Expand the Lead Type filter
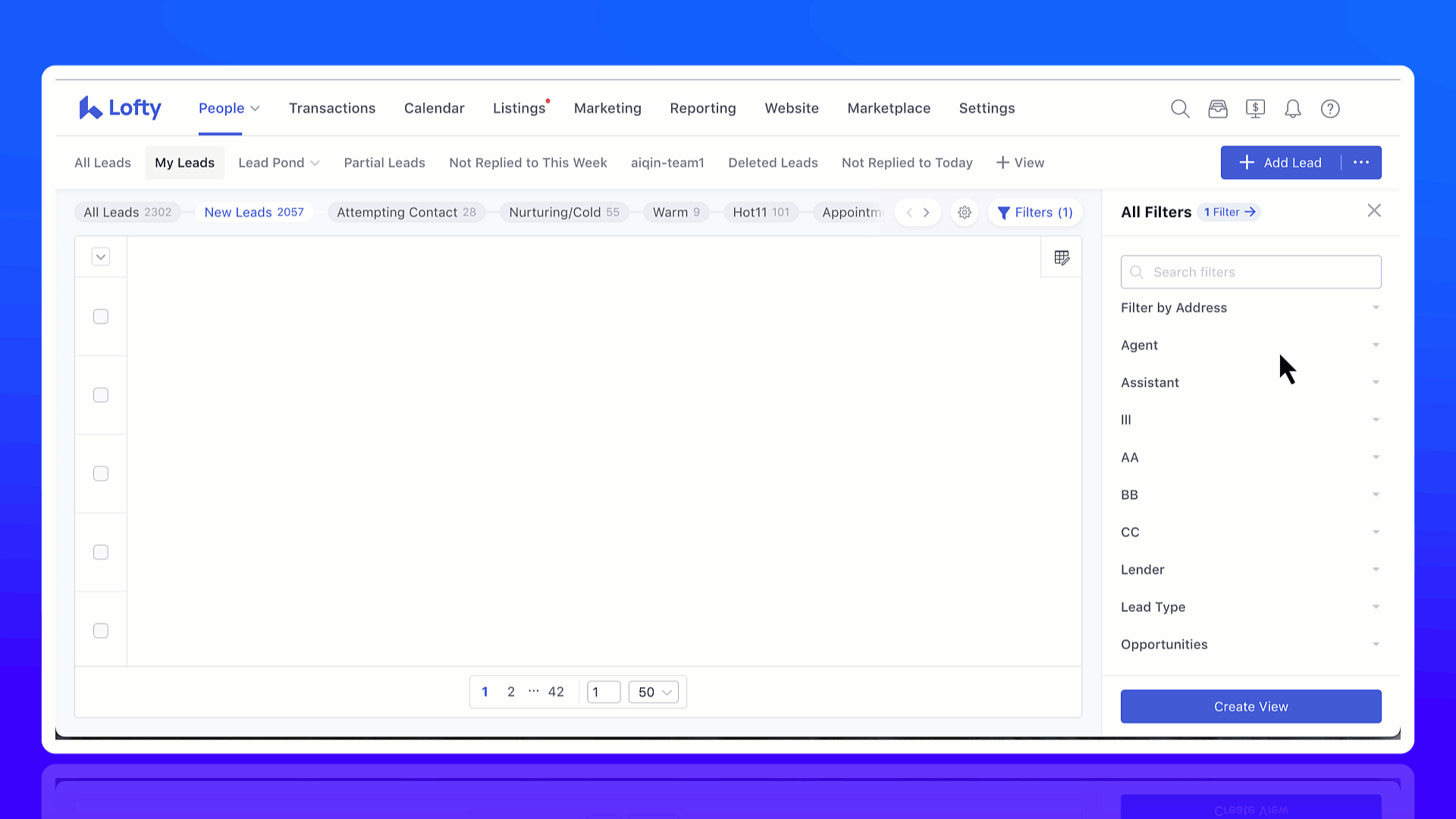 click(1250, 607)
